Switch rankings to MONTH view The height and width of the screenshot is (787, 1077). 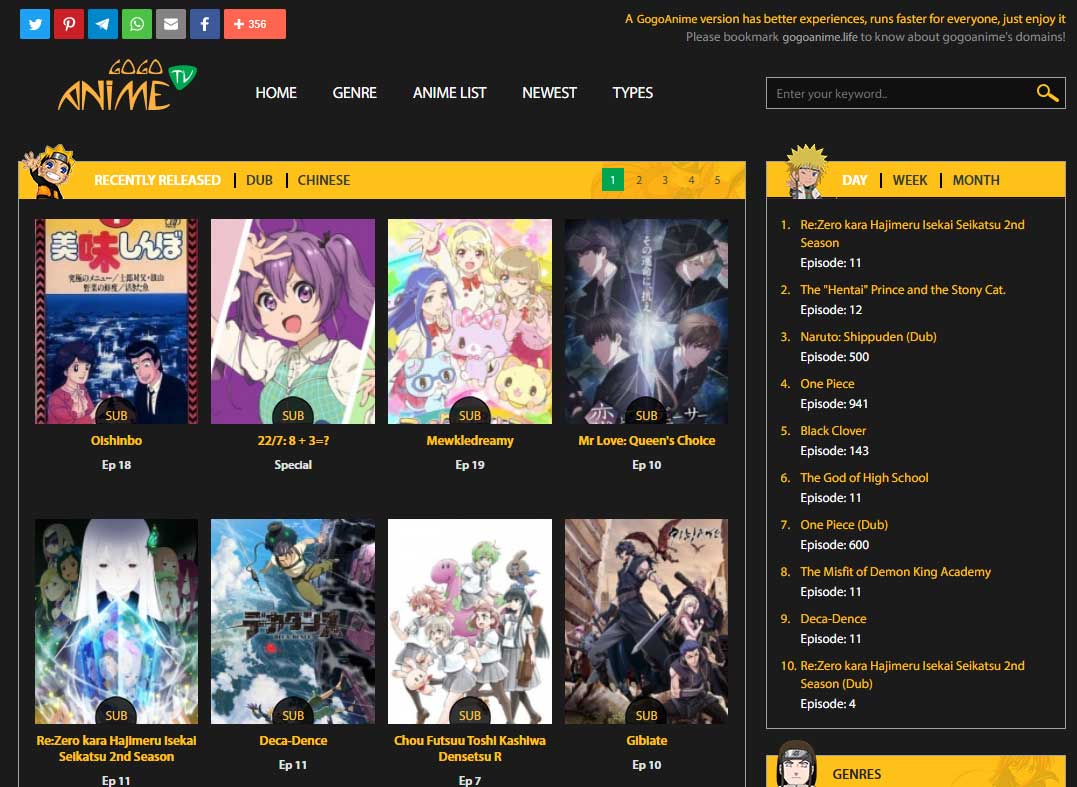pyautogui.click(x=975, y=180)
